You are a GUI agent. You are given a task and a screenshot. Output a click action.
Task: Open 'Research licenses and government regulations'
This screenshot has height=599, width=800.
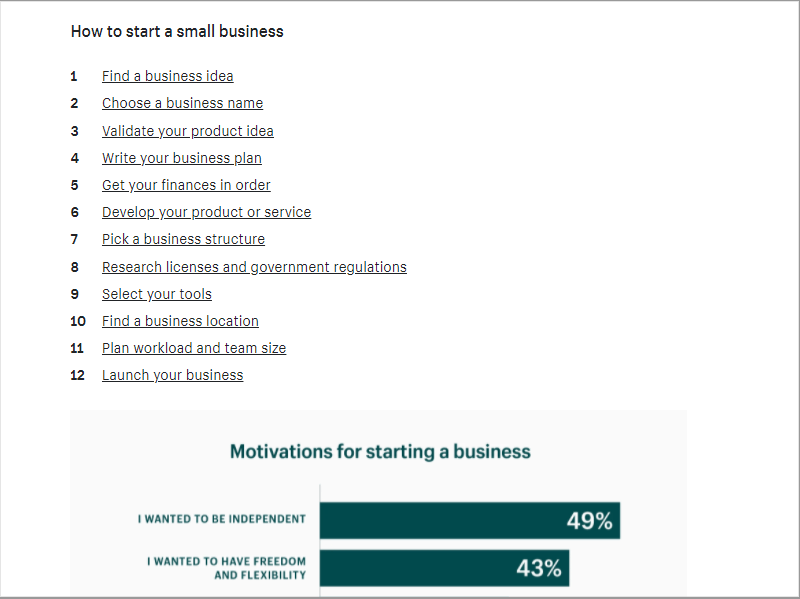(x=254, y=267)
